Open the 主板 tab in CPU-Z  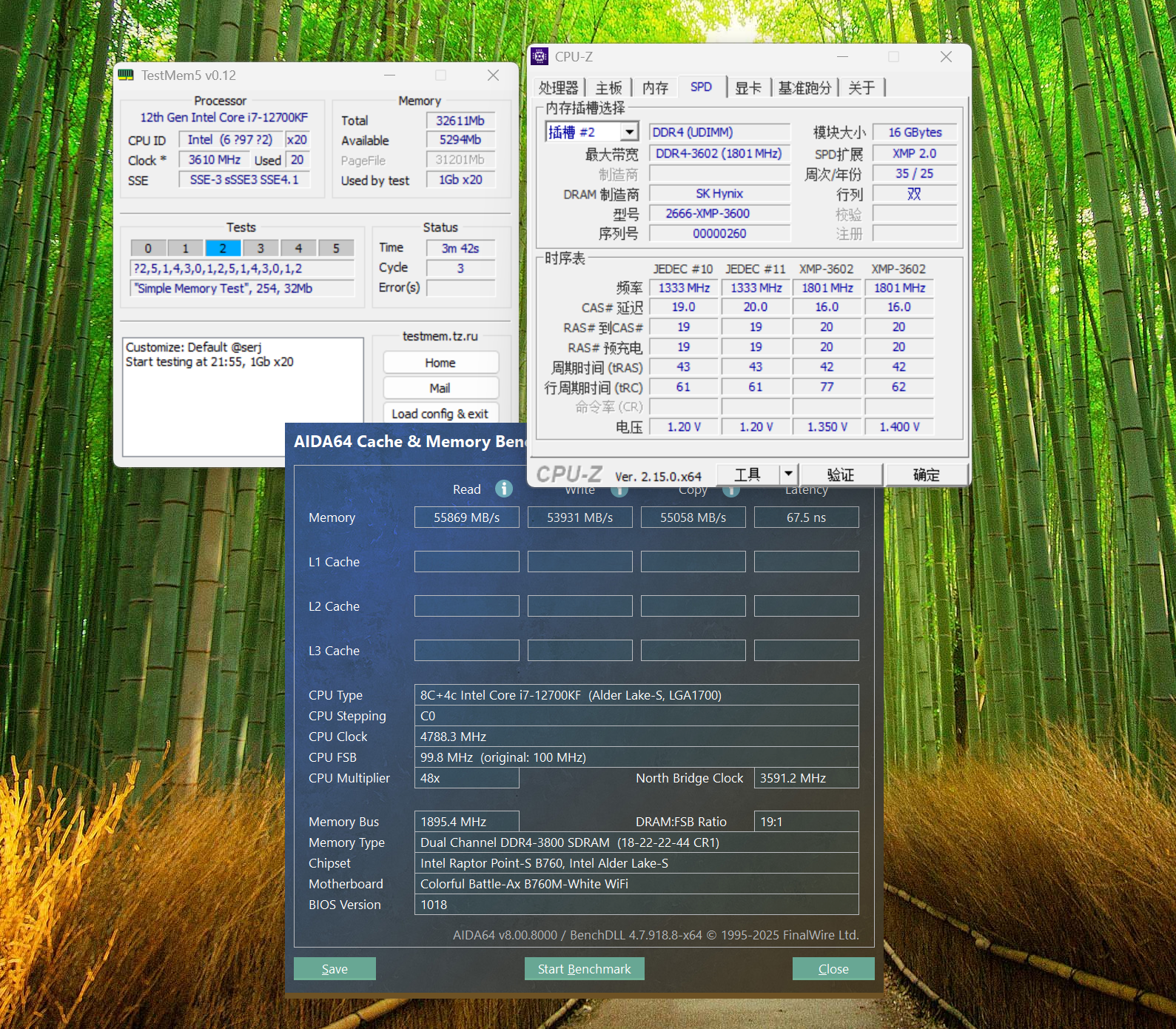609,87
